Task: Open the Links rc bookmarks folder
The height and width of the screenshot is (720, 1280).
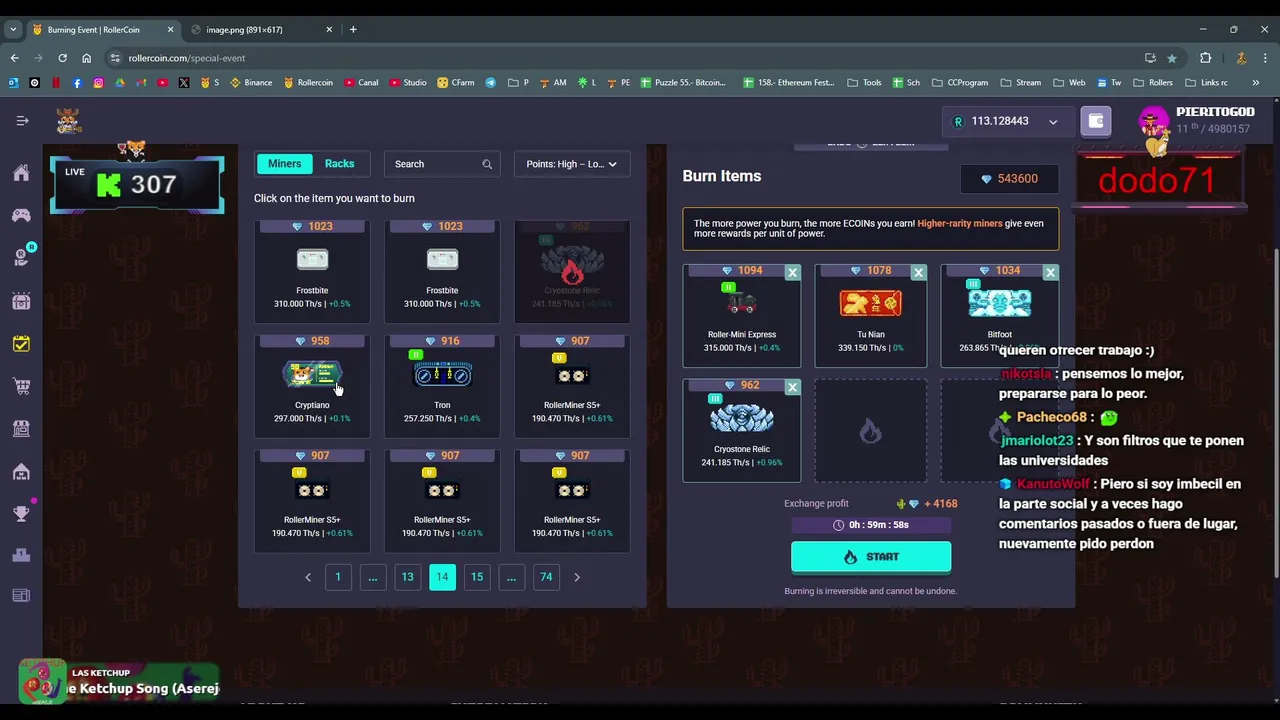Action: (1206, 83)
